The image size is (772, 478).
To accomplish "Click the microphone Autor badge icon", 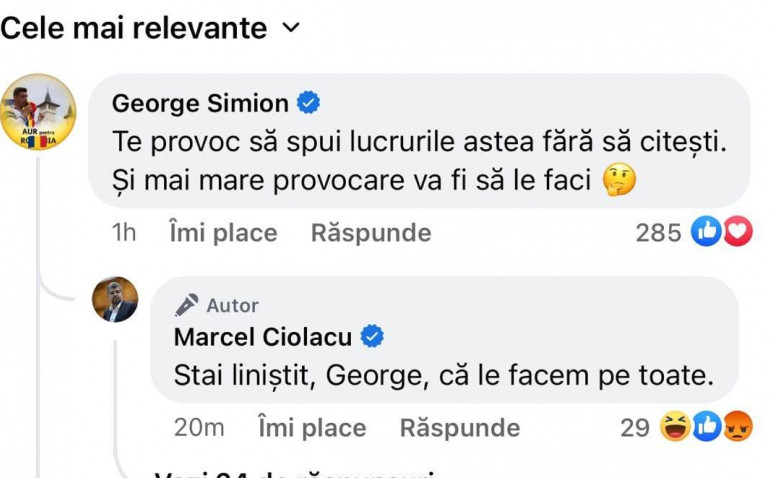I will coord(187,305).
